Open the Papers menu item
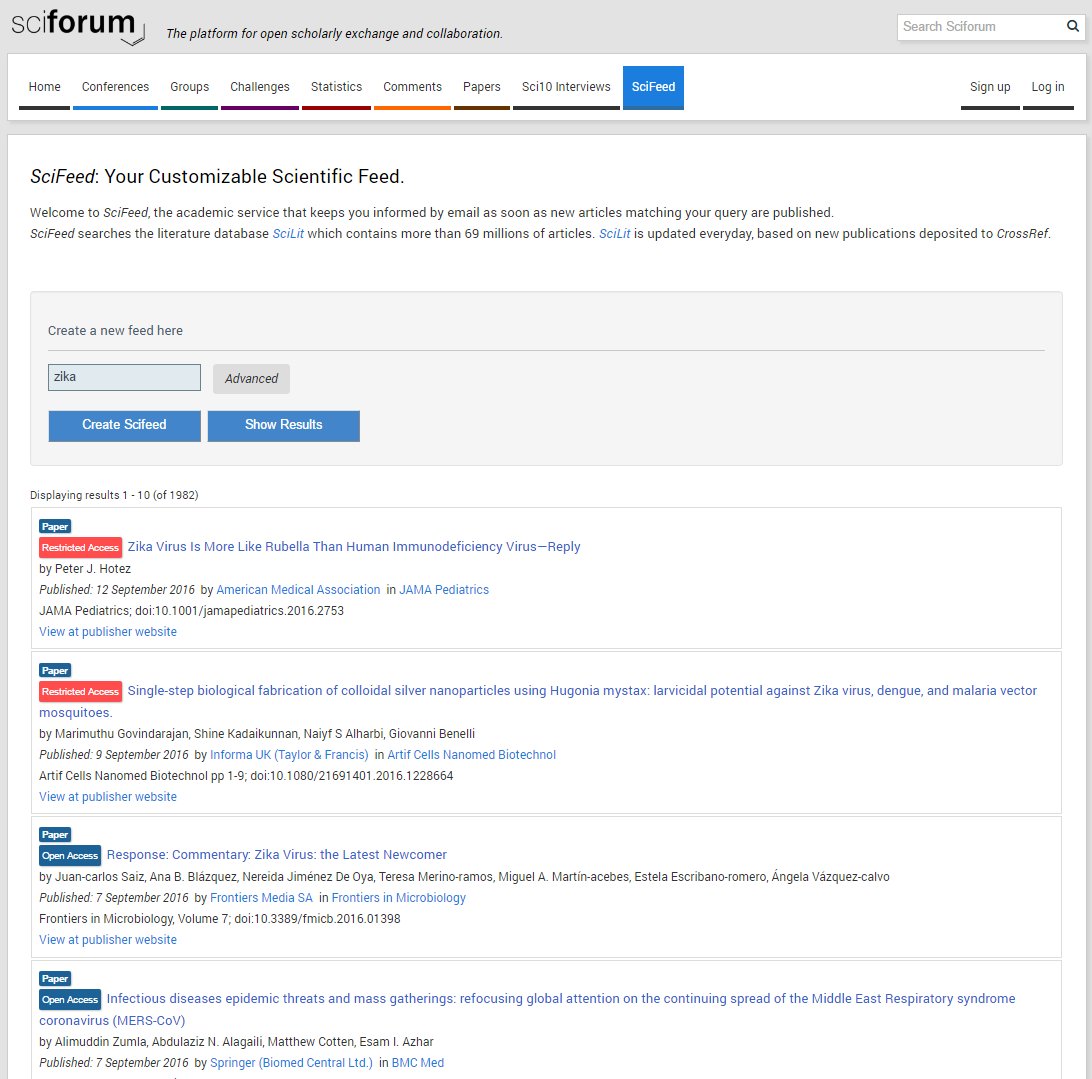 click(x=482, y=87)
